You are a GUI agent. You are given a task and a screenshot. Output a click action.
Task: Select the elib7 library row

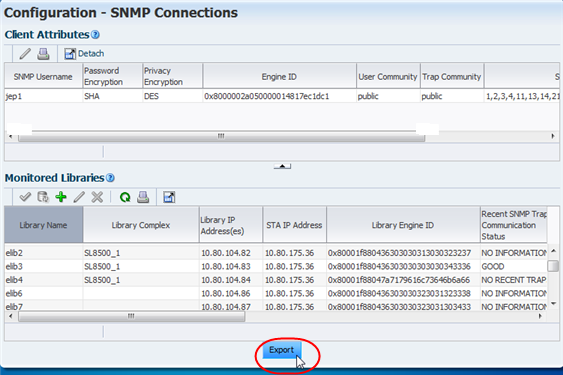276,306
